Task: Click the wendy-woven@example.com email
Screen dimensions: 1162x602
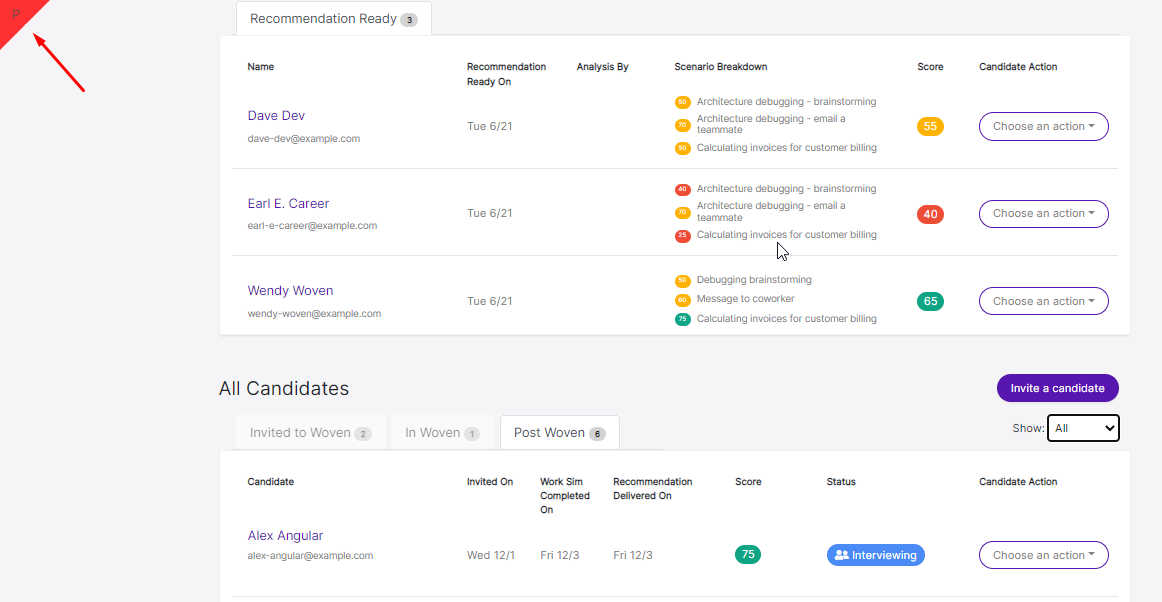Action: (314, 314)
